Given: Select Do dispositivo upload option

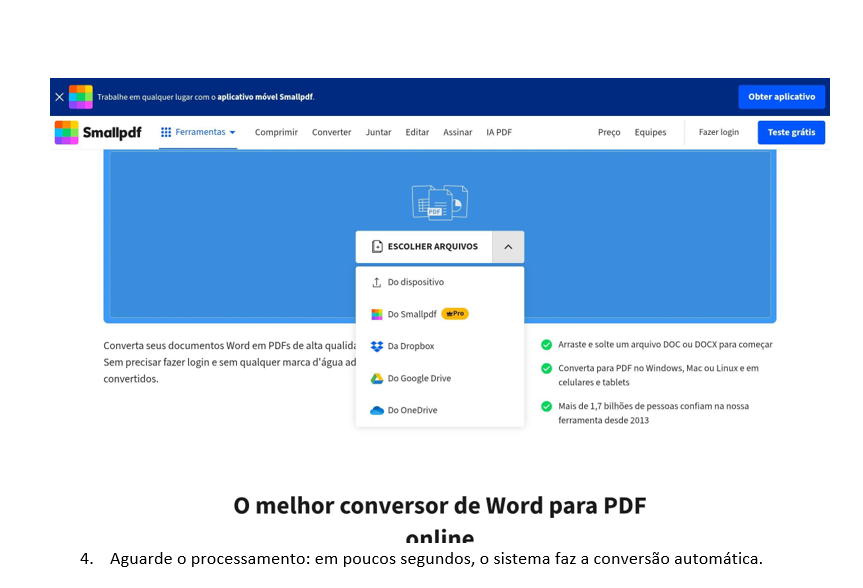Looking at the screenshot, I should pos(415,282).
